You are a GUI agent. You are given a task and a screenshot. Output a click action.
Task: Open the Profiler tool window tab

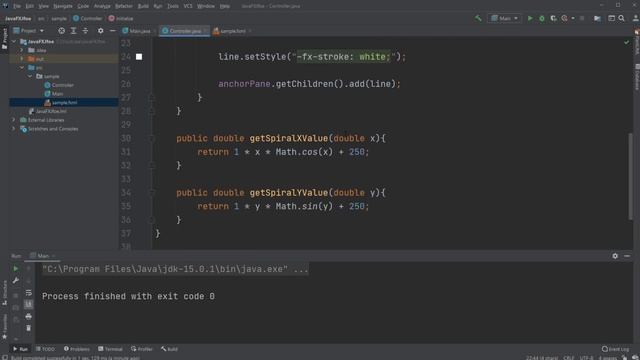[x=142, y=349]
